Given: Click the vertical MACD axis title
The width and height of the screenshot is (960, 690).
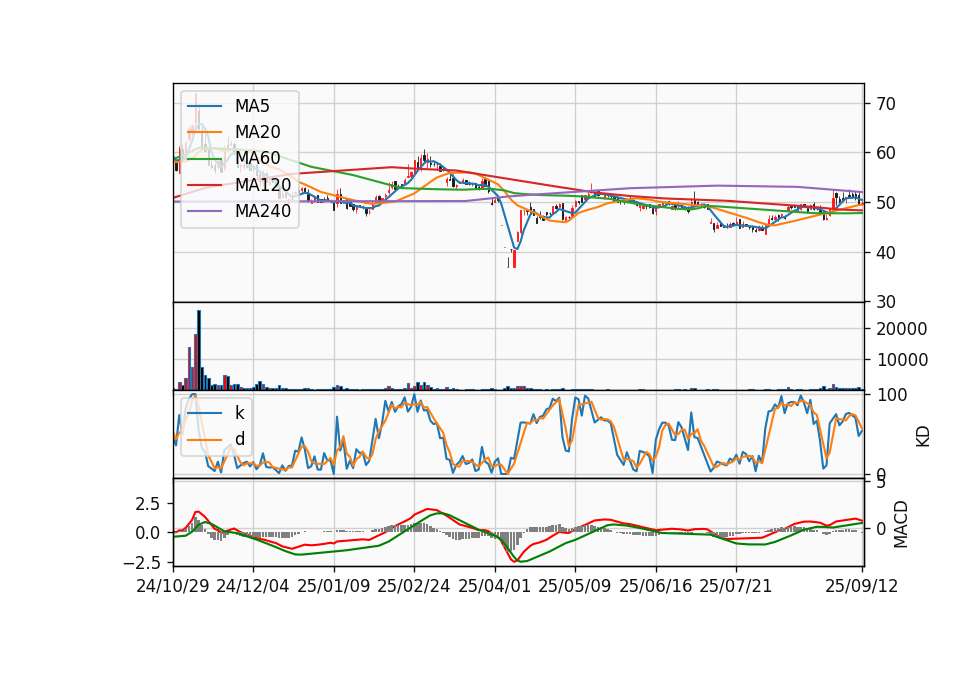Looking at the screenshot, I should pos(901,524).
